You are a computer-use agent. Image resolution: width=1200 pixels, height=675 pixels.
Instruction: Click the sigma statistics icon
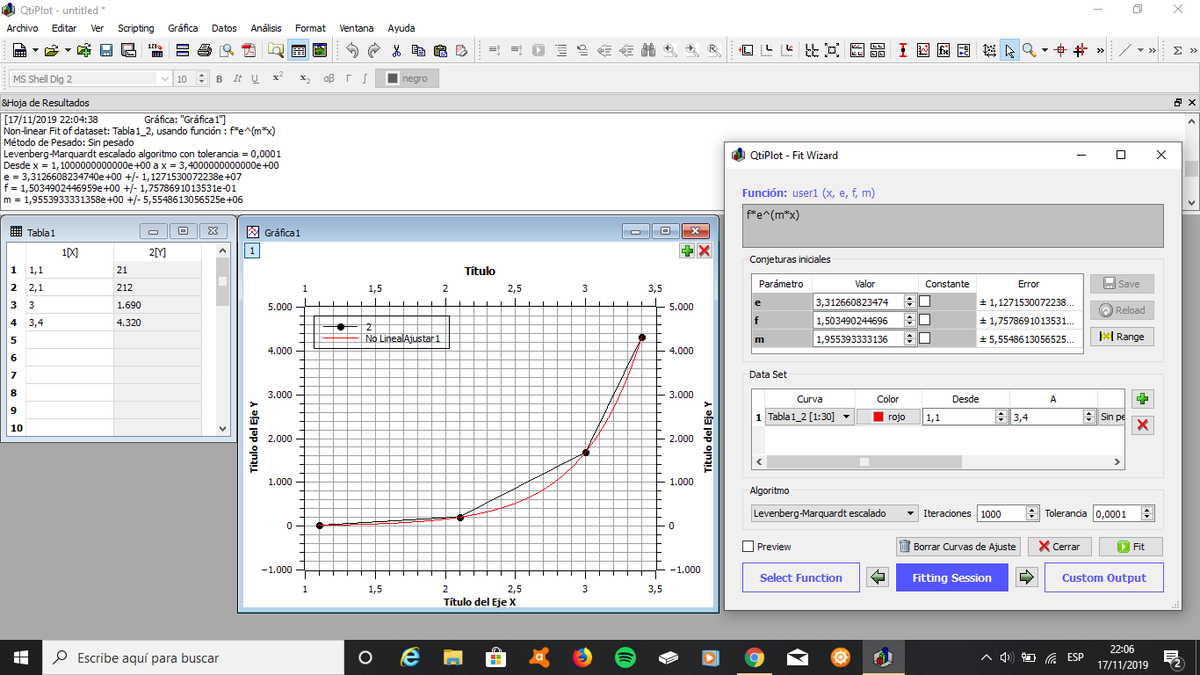[x=1177, y=50]
